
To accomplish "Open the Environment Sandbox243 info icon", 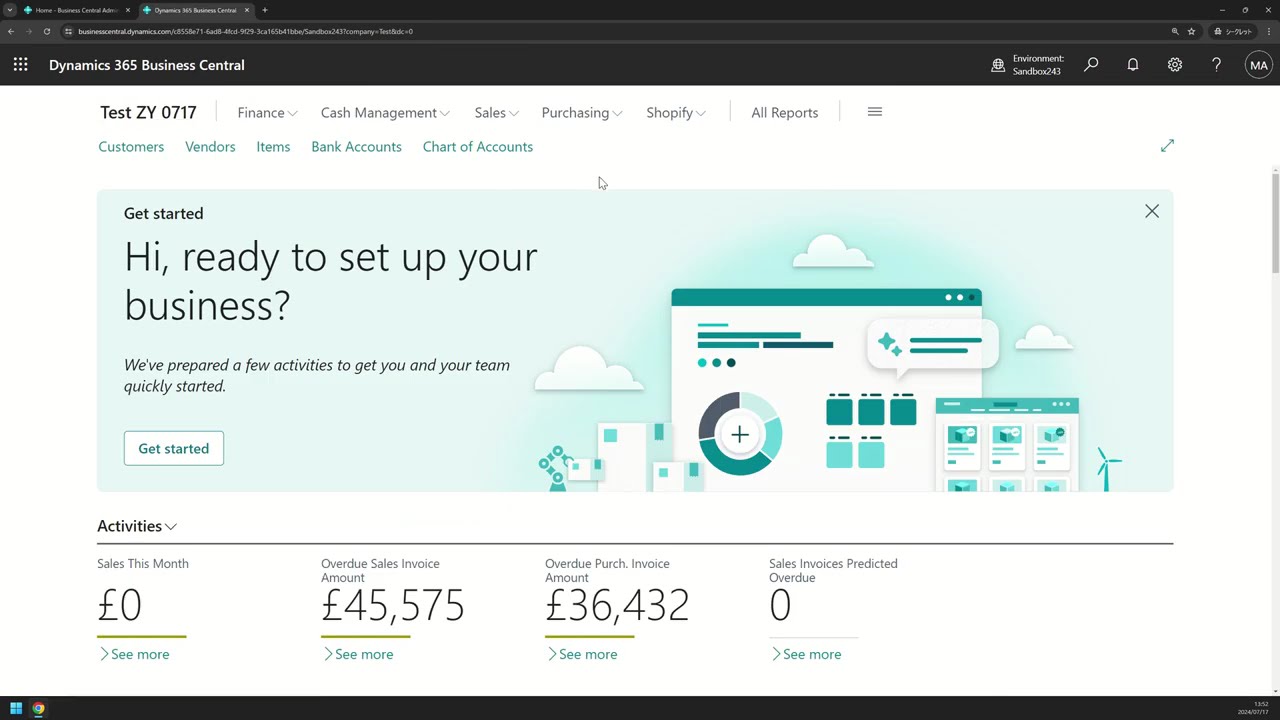I will [998, 65].
